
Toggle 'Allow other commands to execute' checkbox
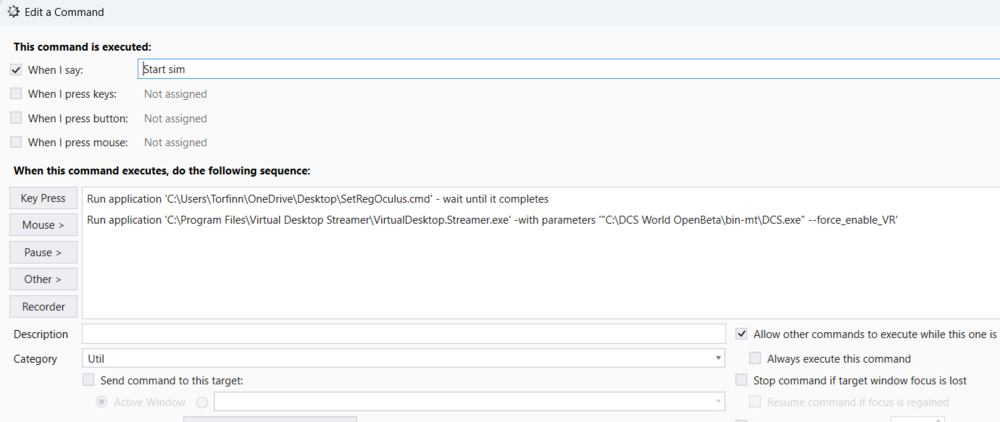click(741, 334)
